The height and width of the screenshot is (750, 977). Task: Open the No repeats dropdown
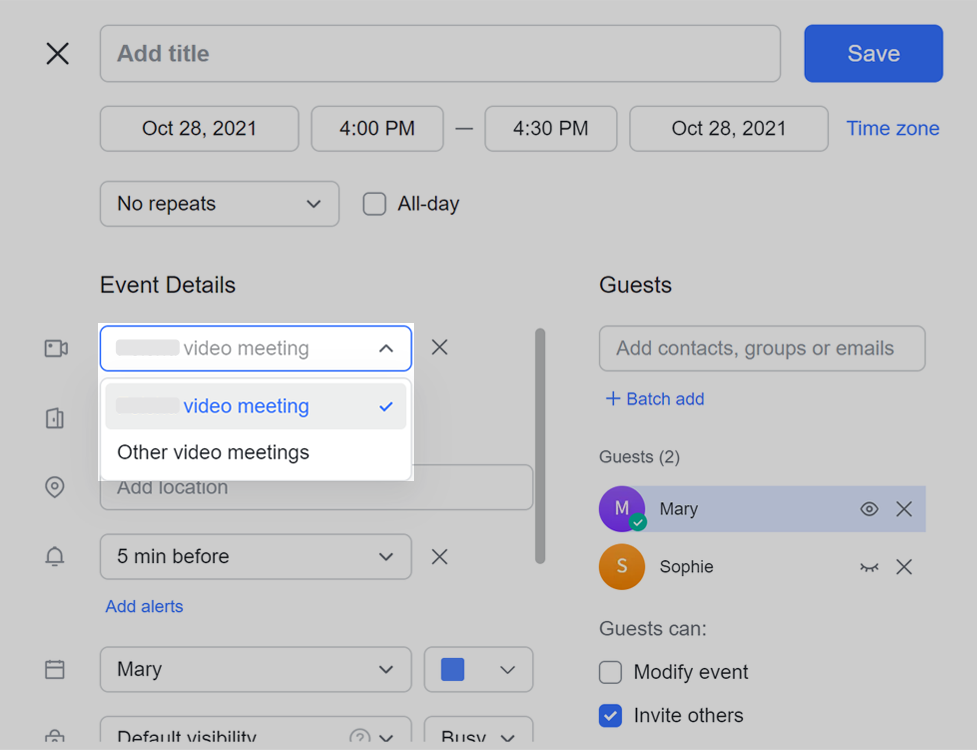[x=219, y=204]
